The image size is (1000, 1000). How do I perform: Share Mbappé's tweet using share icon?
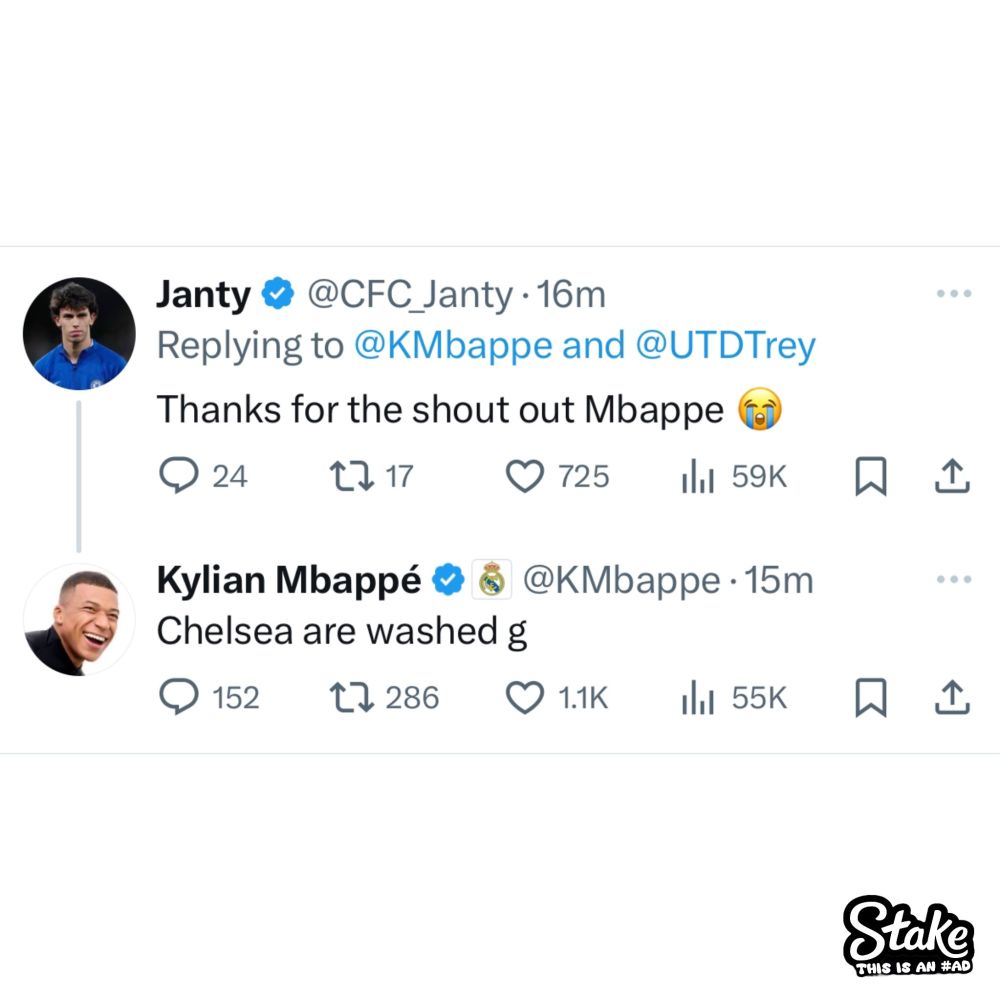(x=952, y=697)
